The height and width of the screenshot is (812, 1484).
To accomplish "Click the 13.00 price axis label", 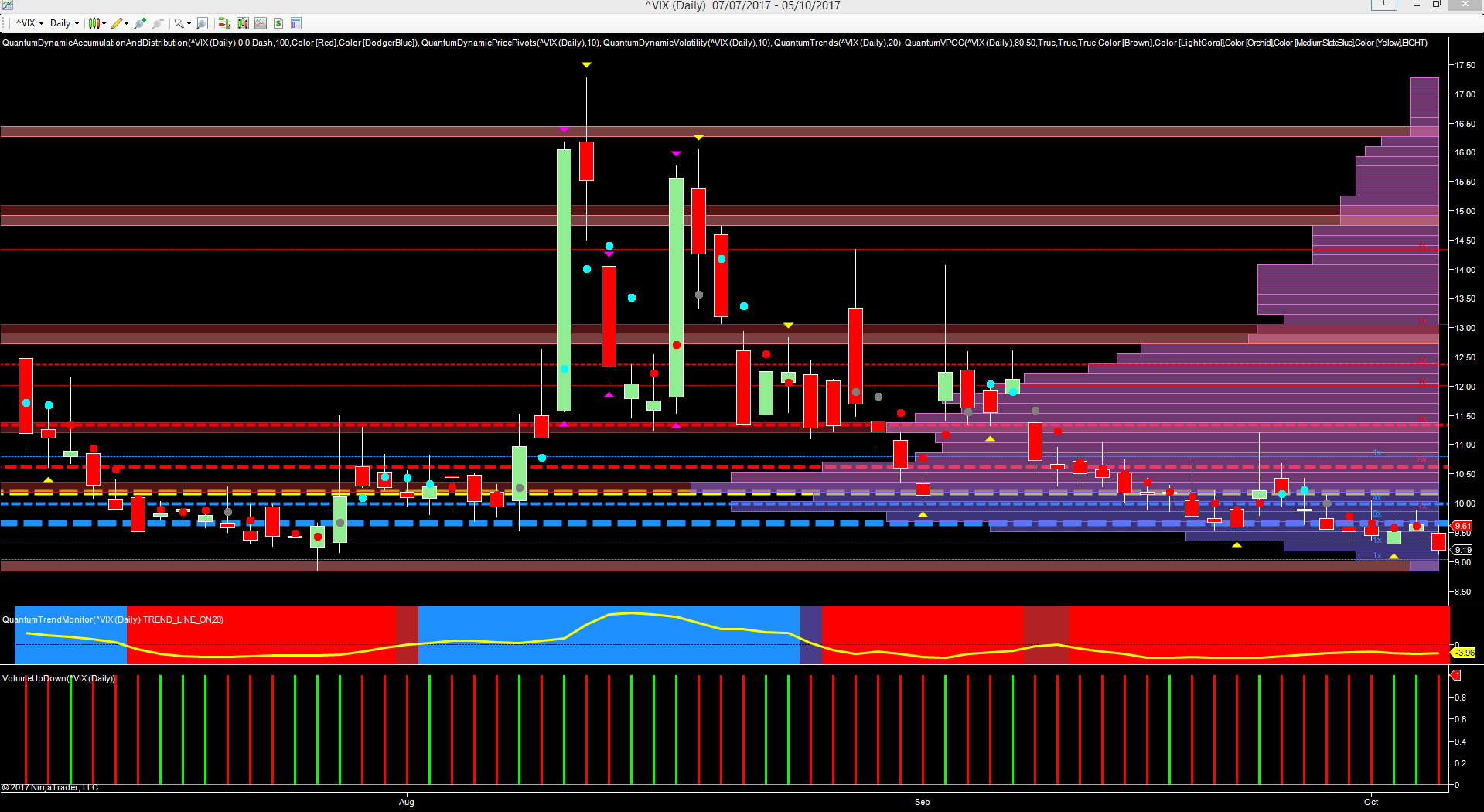I will [x=1465, y=328].
